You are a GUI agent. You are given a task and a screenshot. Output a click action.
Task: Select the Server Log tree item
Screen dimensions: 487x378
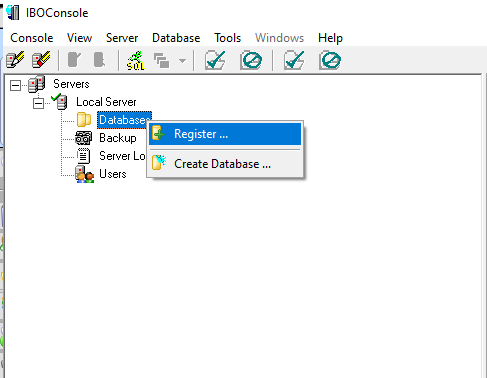(x=122, y=156)
